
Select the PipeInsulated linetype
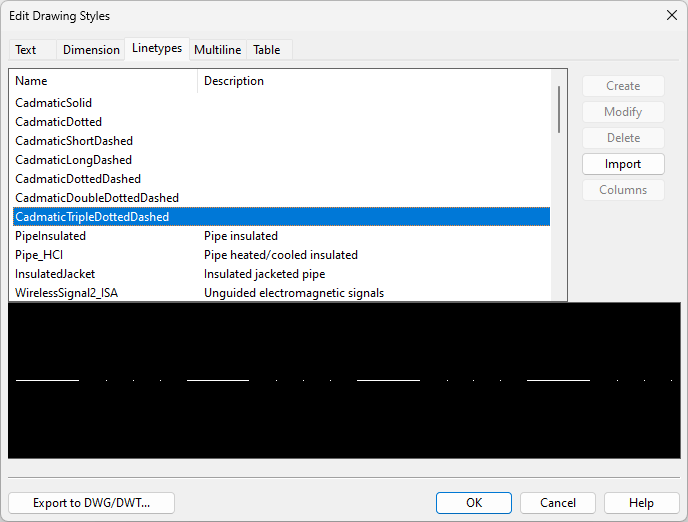51,236
